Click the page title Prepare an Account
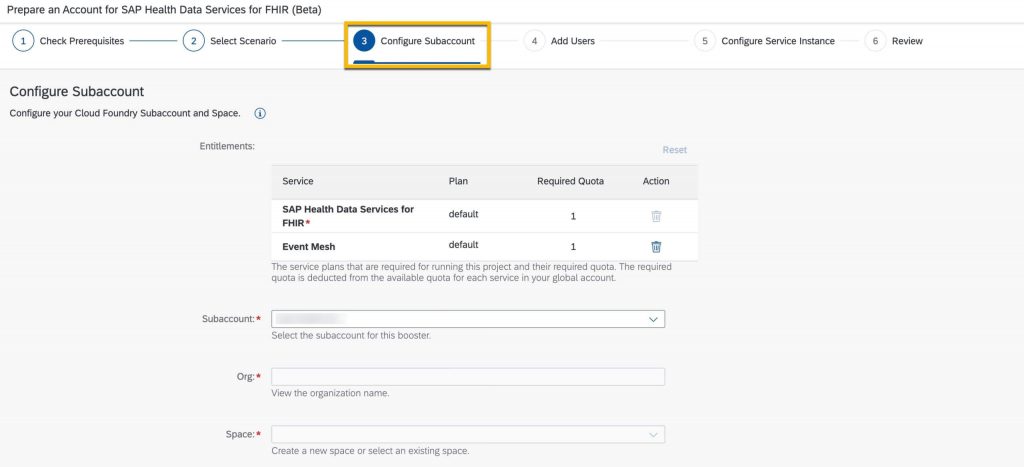This screenshot has width=1024, height=467. click(x=163, y=10)
